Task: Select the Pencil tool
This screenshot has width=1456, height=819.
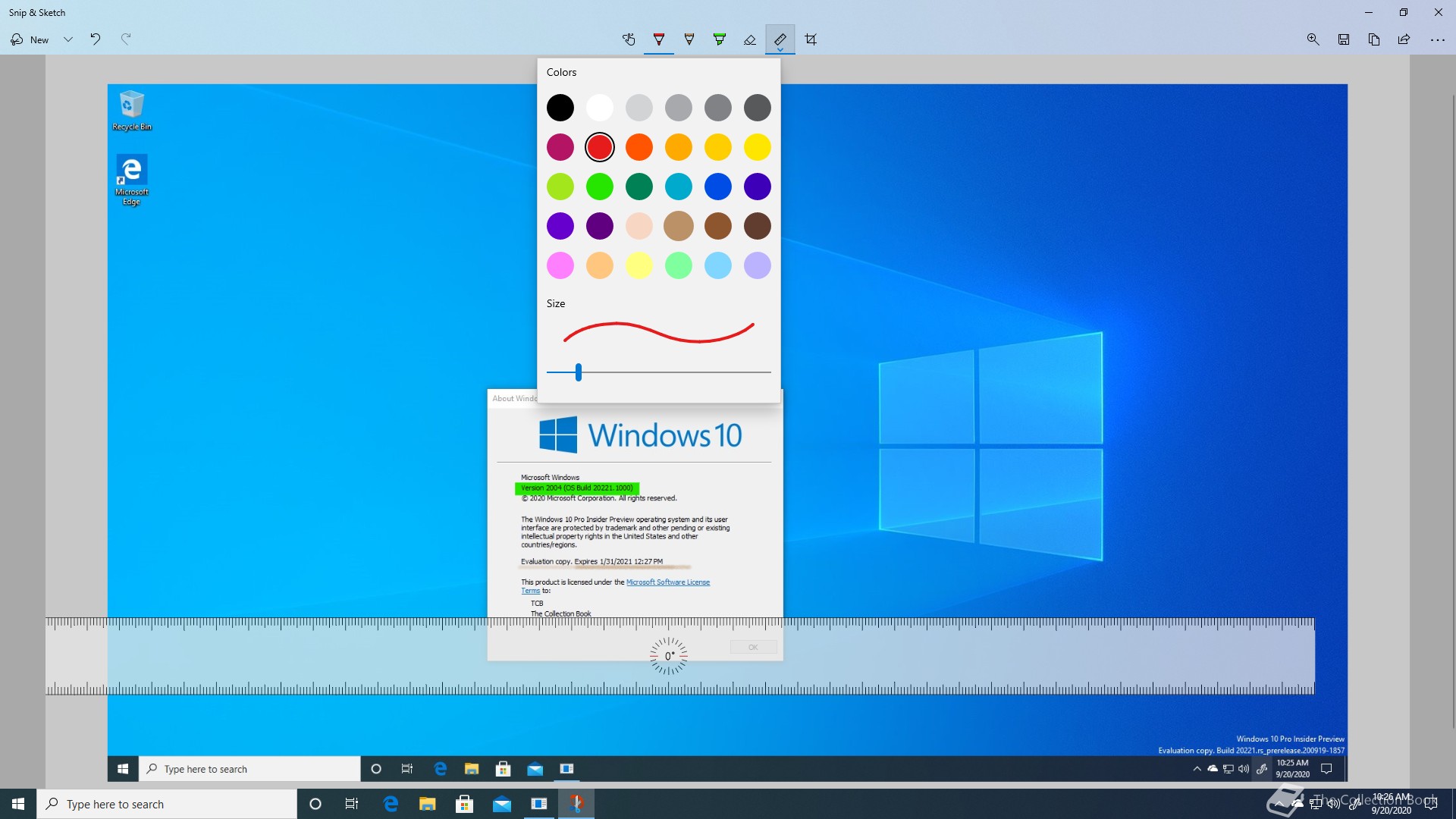Action: pyautogui.click(x=689, y=39)
